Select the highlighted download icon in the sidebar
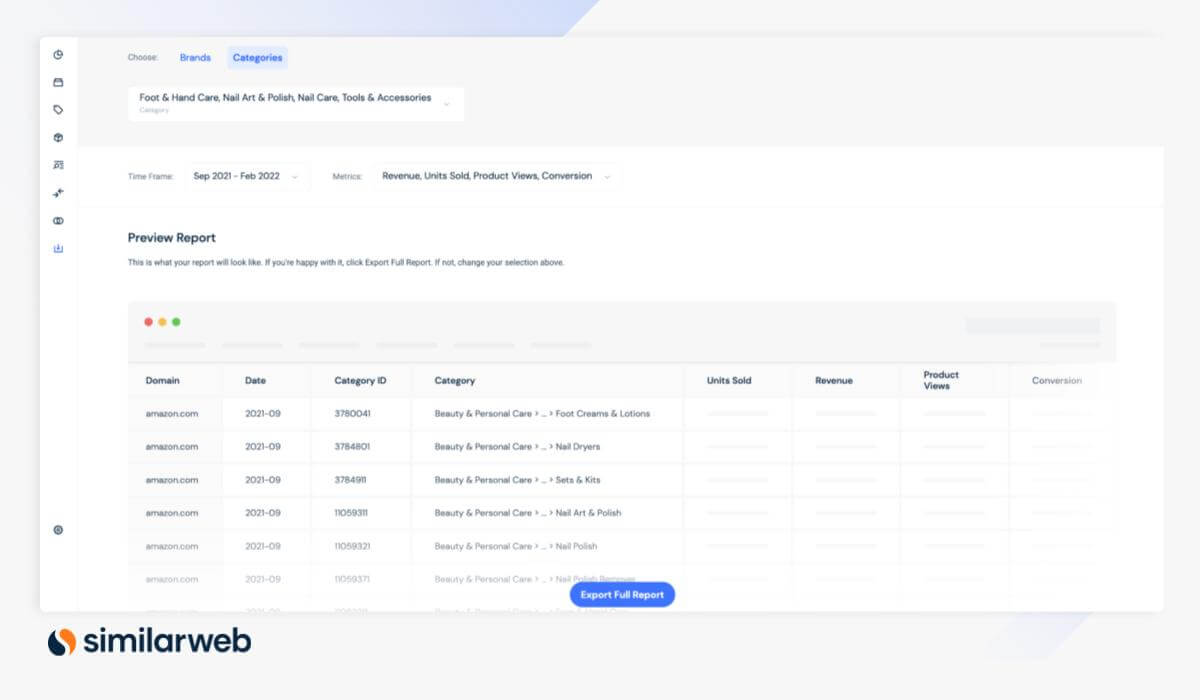This screenshot has height=700, width=1200. [x=57, y=248]
